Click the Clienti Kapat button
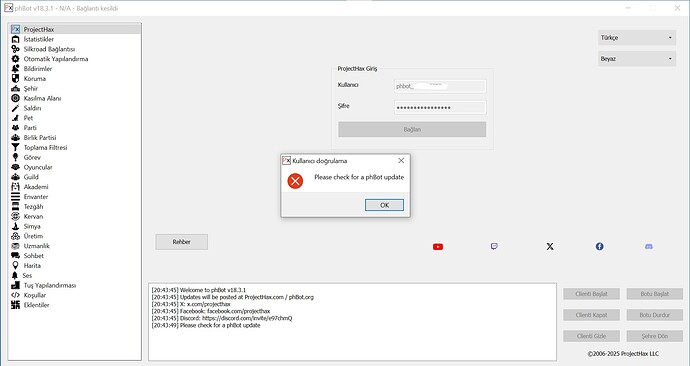This screenshot has width=690, height=366. (x=591, y=315)
